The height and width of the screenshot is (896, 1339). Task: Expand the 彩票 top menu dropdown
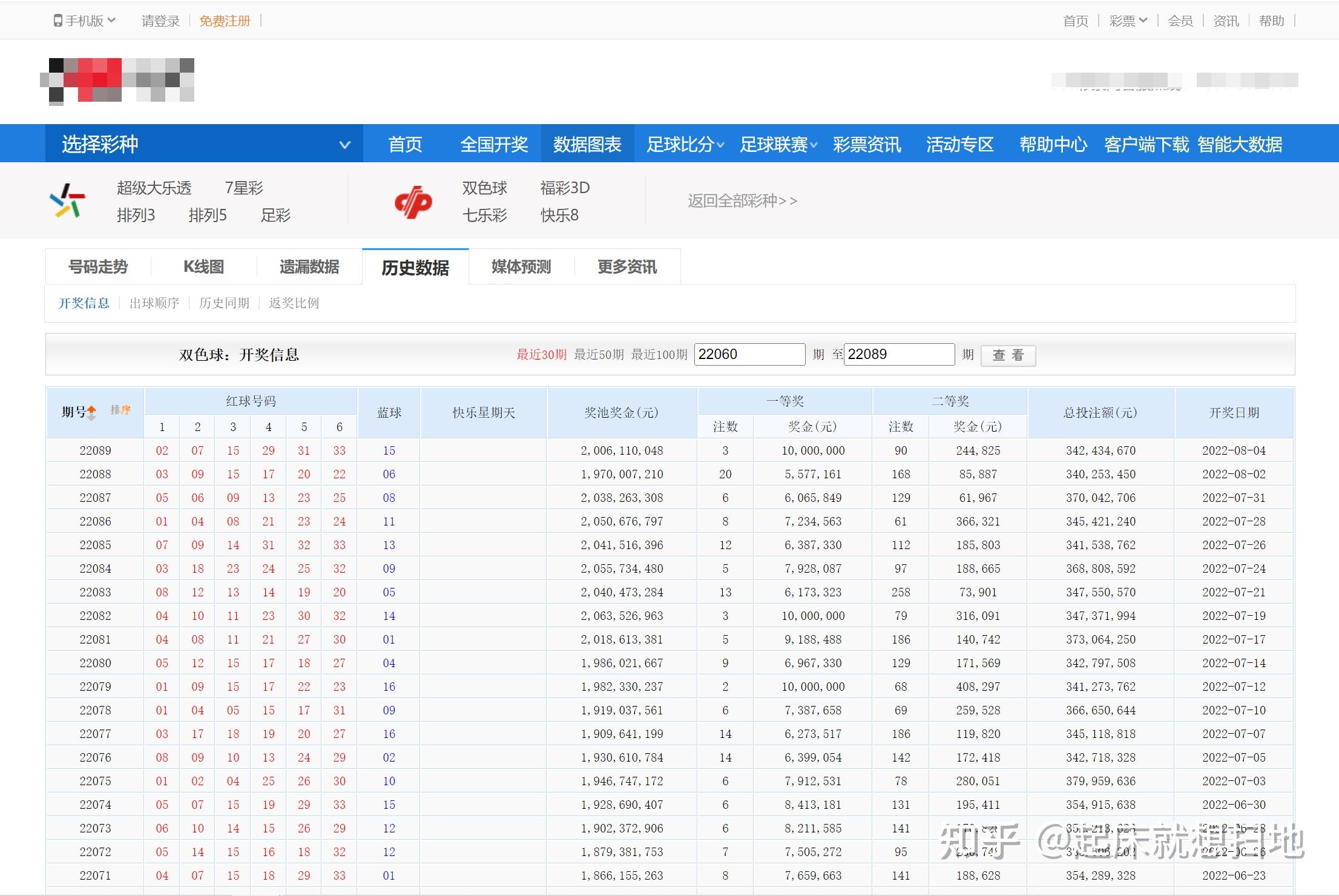click(x=1128, y=21)
